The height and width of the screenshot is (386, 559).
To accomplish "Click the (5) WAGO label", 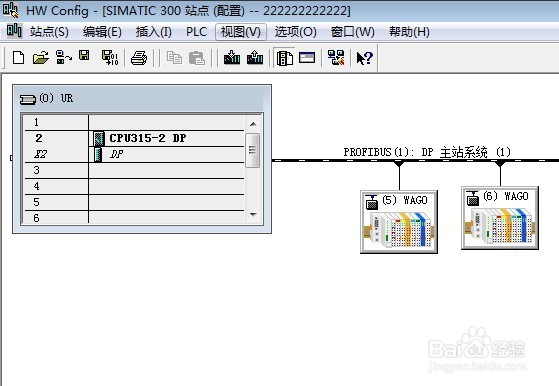I will tap(405, 200).
